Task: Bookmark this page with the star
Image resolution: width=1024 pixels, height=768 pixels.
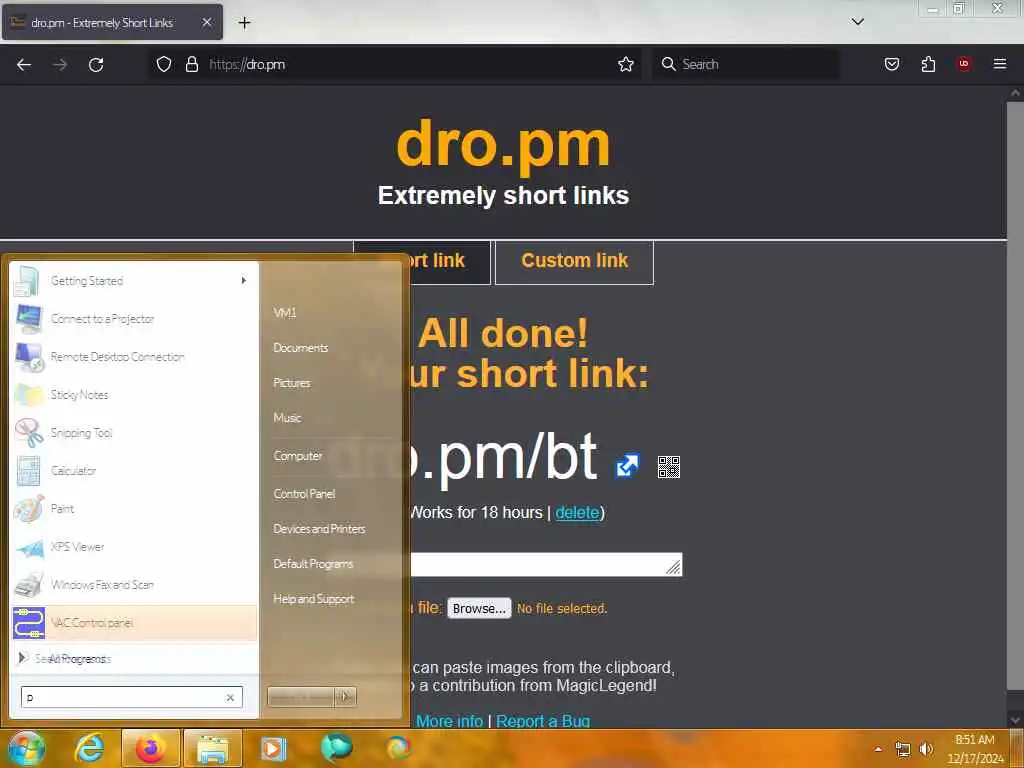Action: pyautogui.click(x=626, y=64)
